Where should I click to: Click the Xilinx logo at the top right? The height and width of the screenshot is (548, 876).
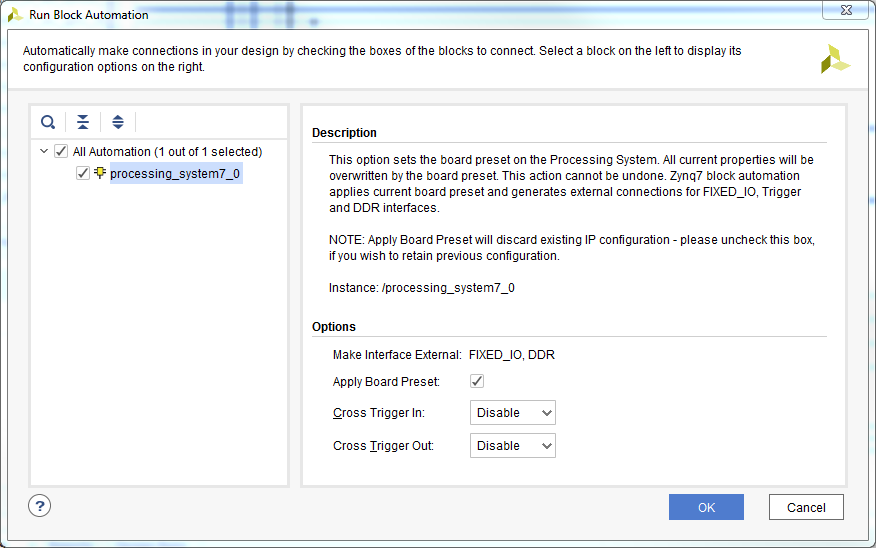coord(835,59)
